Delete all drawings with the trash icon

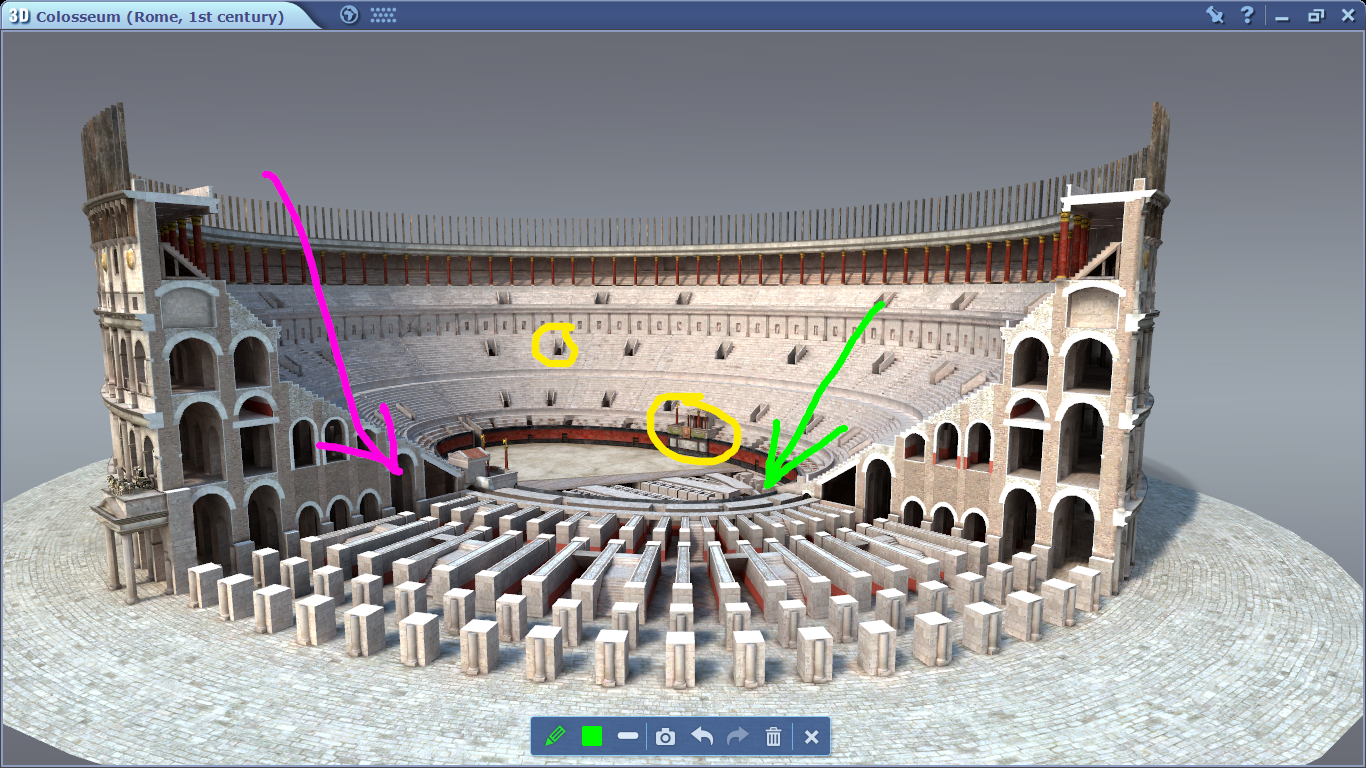coord(773,737)
